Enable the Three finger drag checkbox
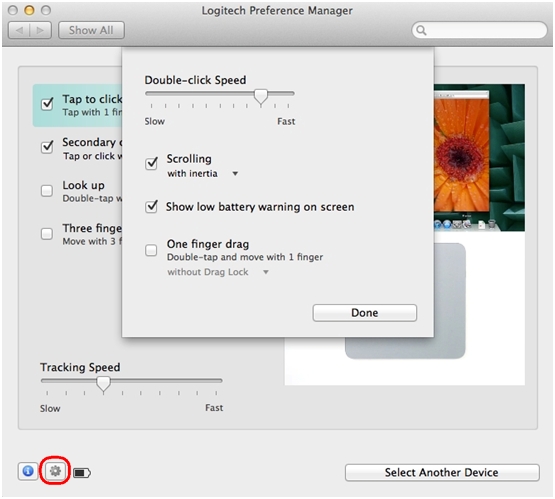Screen dimensions: 555x499 pos(47,234)
